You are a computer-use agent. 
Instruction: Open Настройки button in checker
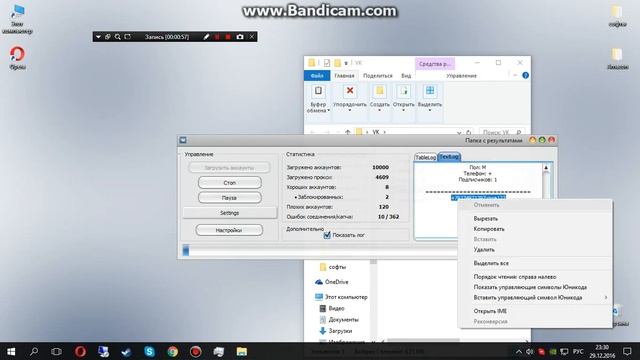pyautogui.click(x=229, y=230)
